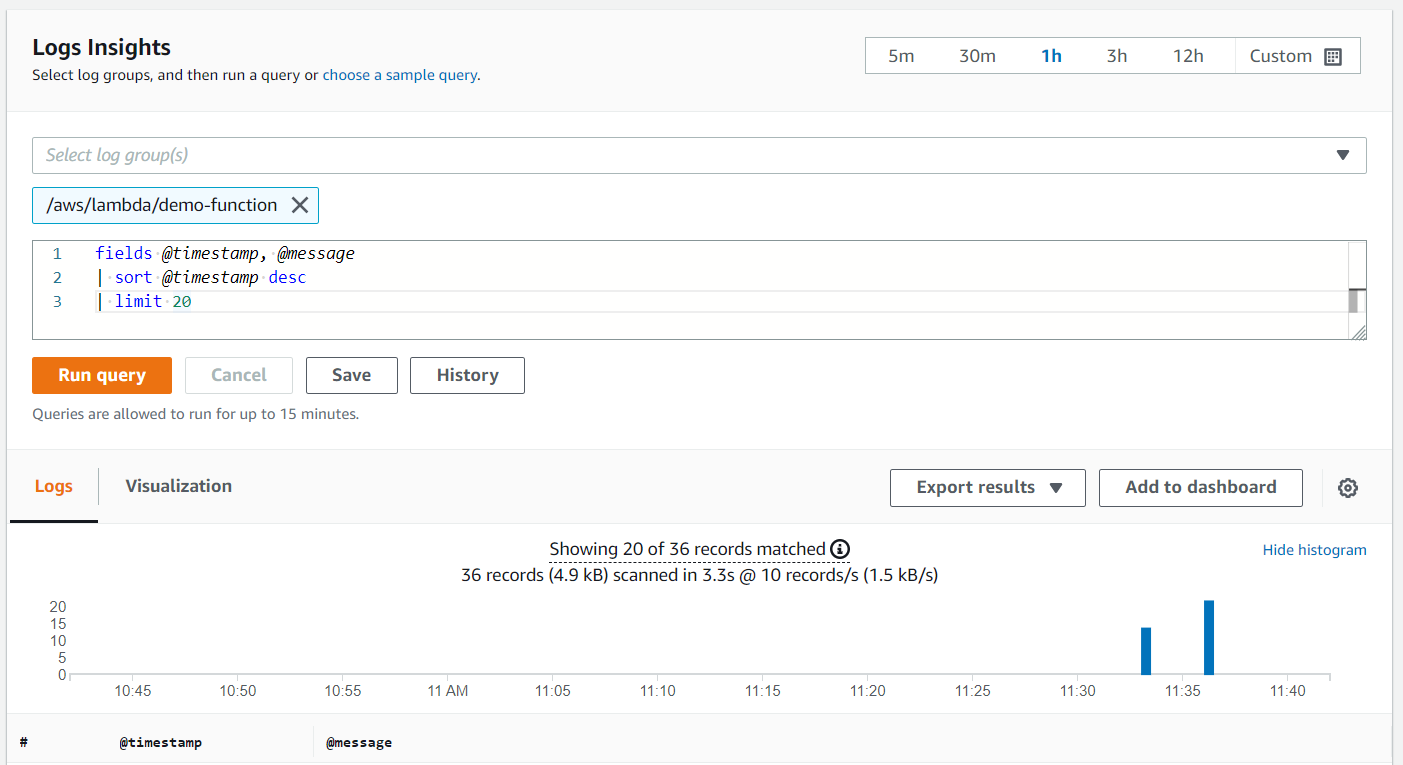Click the info icon beside records matched
This screenshot has height=765, width=1403.
[x=840, y=549]
